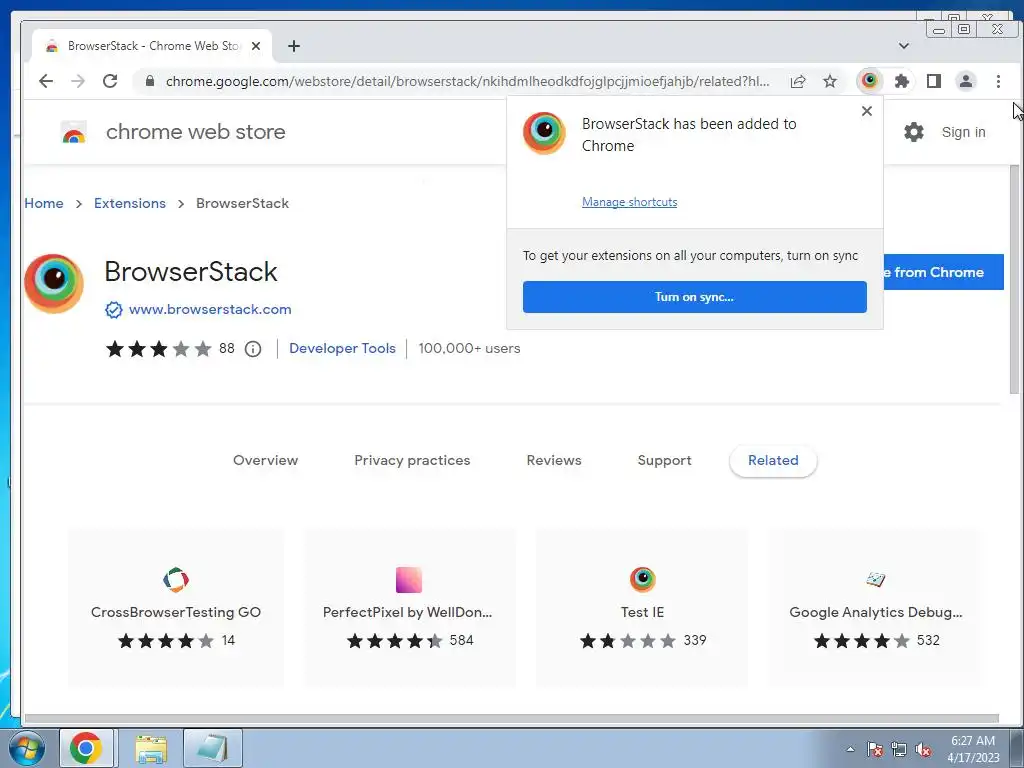Image resolution: width=1024 pixels, height=768 pixels.
Task: Switch to Privacy practices tab
Action: [x=412, y=460]
